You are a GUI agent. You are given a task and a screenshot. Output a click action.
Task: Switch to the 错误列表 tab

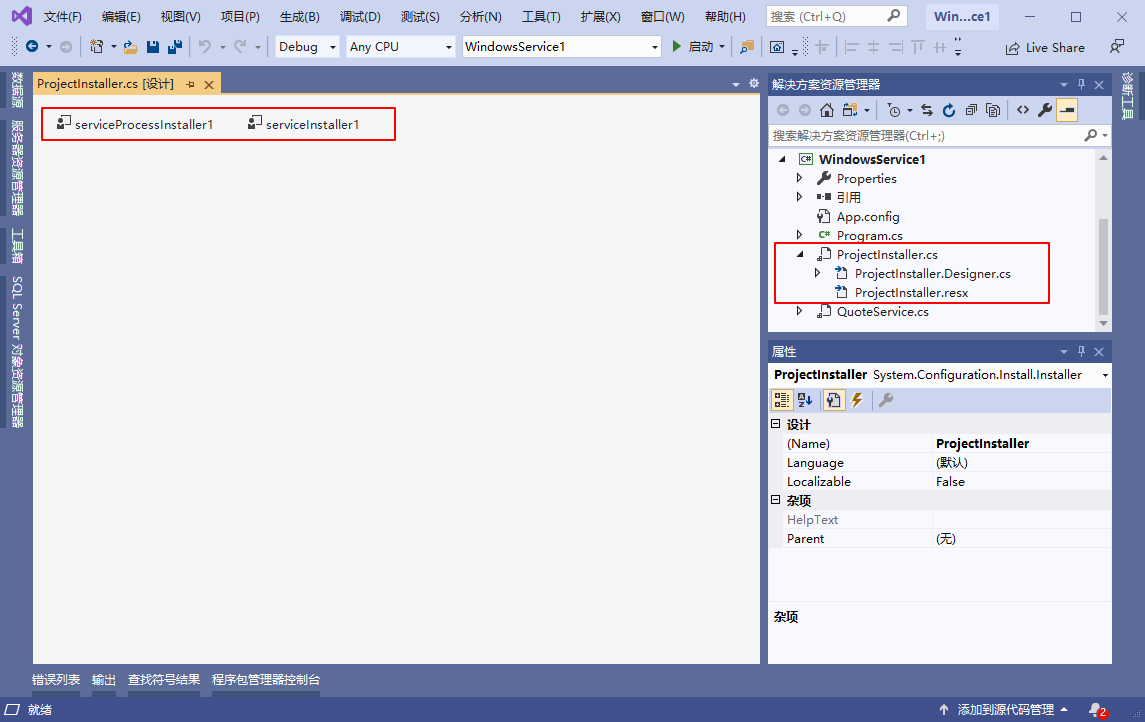point(56,680)
